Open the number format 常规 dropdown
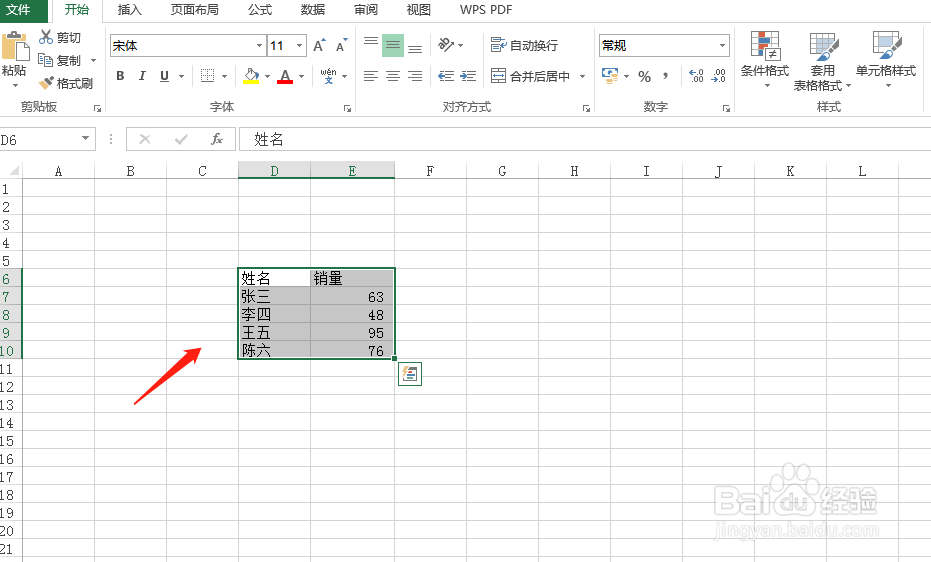931x562 pixels. (722, 46)
